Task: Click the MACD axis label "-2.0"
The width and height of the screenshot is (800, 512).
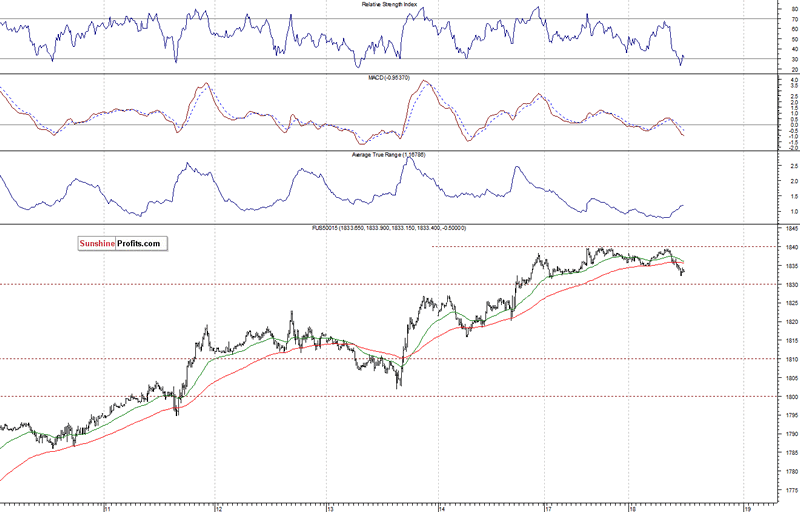Action: tap(794, 147)
